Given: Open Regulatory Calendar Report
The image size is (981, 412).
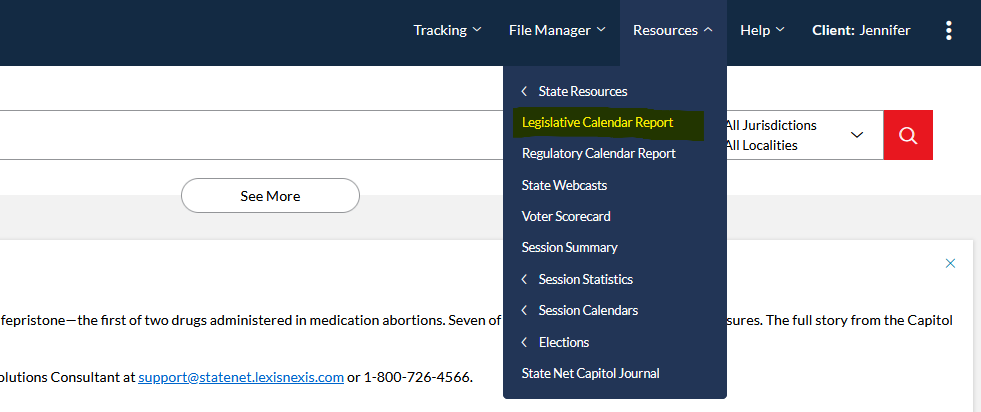Looking at the screenshot, I should click(598, 154).
